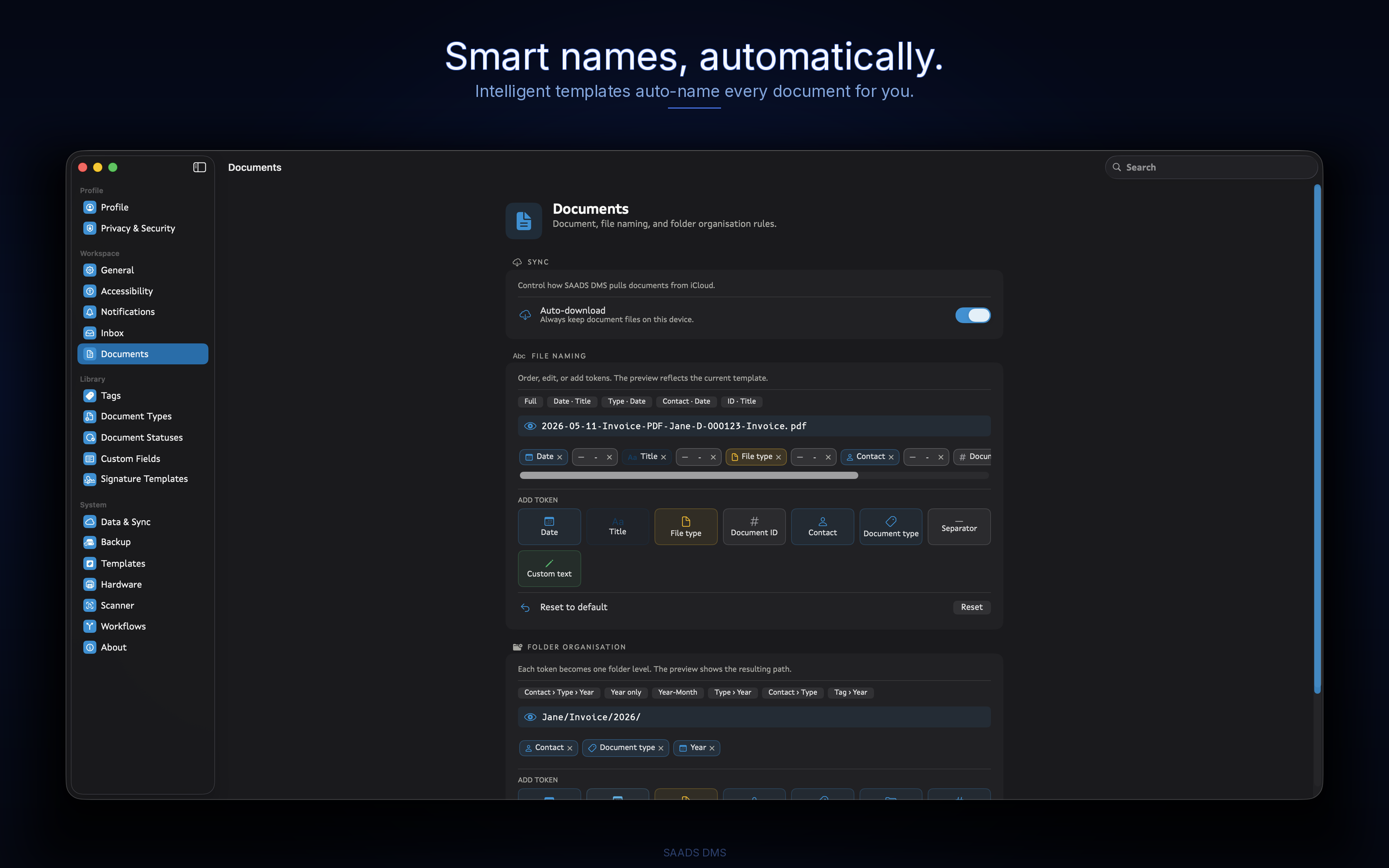Apply Year only folder preset

[x=626, y=692]
